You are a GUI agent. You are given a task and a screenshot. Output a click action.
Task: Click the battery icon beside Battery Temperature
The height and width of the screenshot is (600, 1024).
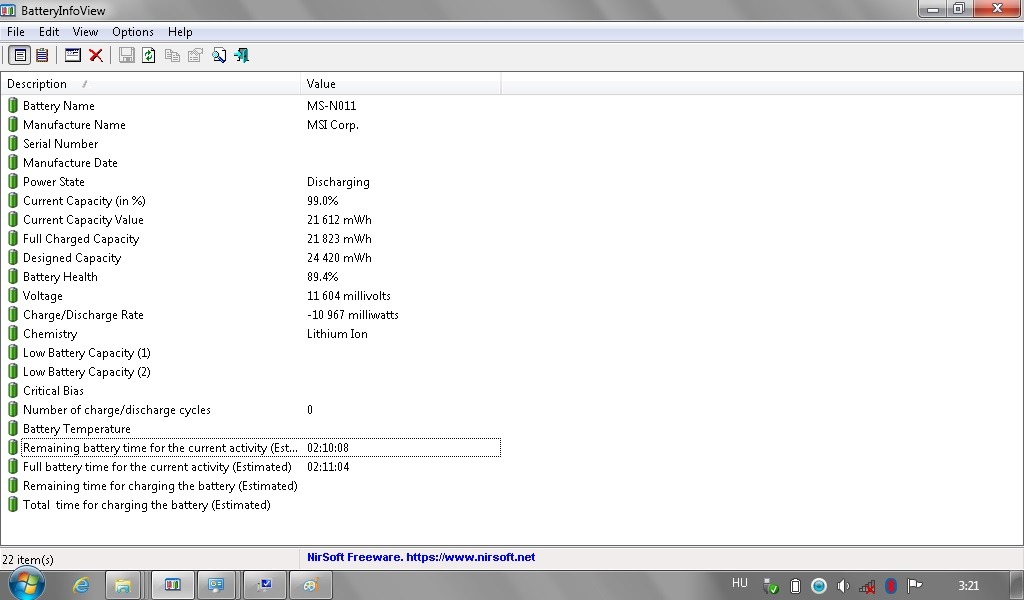(12, 428)
